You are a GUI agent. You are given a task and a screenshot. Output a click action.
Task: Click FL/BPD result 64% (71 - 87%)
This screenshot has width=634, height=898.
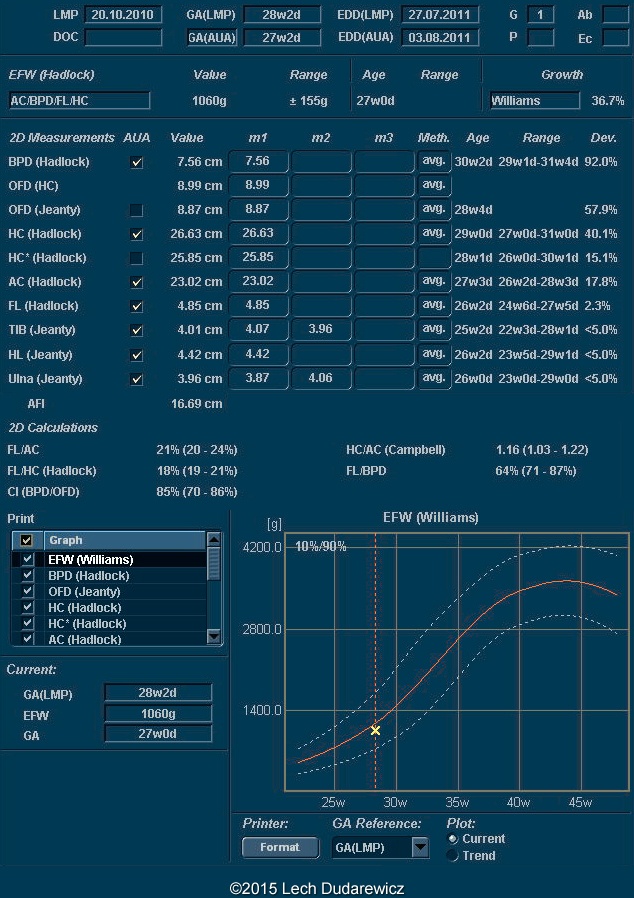click(535, 471)
